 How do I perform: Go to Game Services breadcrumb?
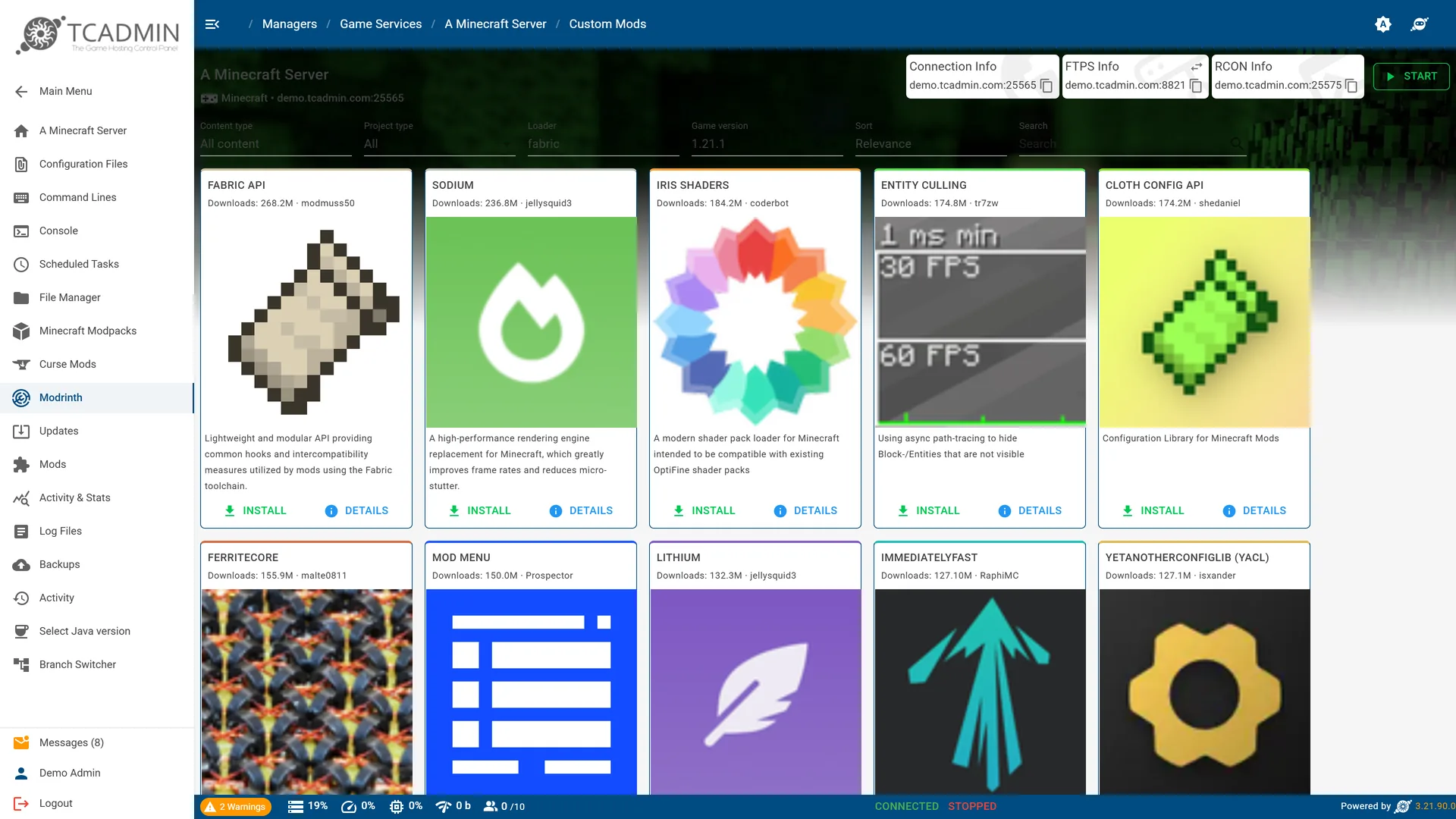coord(381,24)
